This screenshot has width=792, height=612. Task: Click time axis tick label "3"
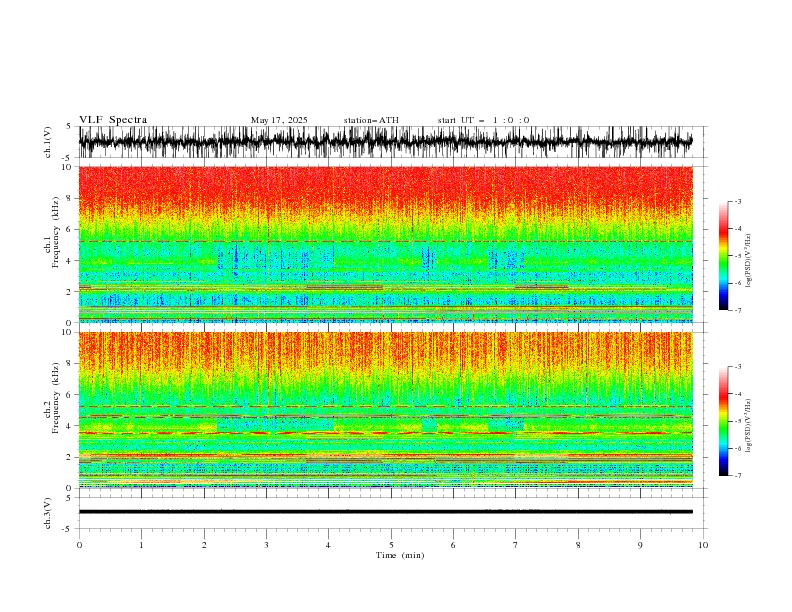(x=266, y=545)
